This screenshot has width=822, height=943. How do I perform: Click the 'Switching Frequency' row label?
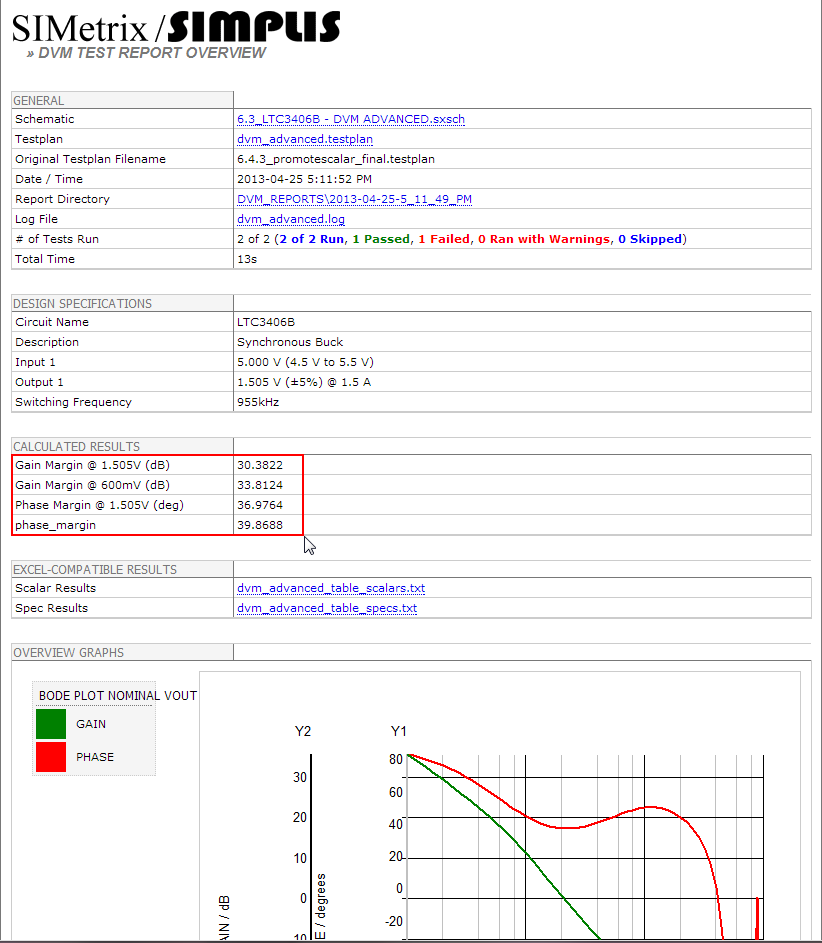pos(73,402)
